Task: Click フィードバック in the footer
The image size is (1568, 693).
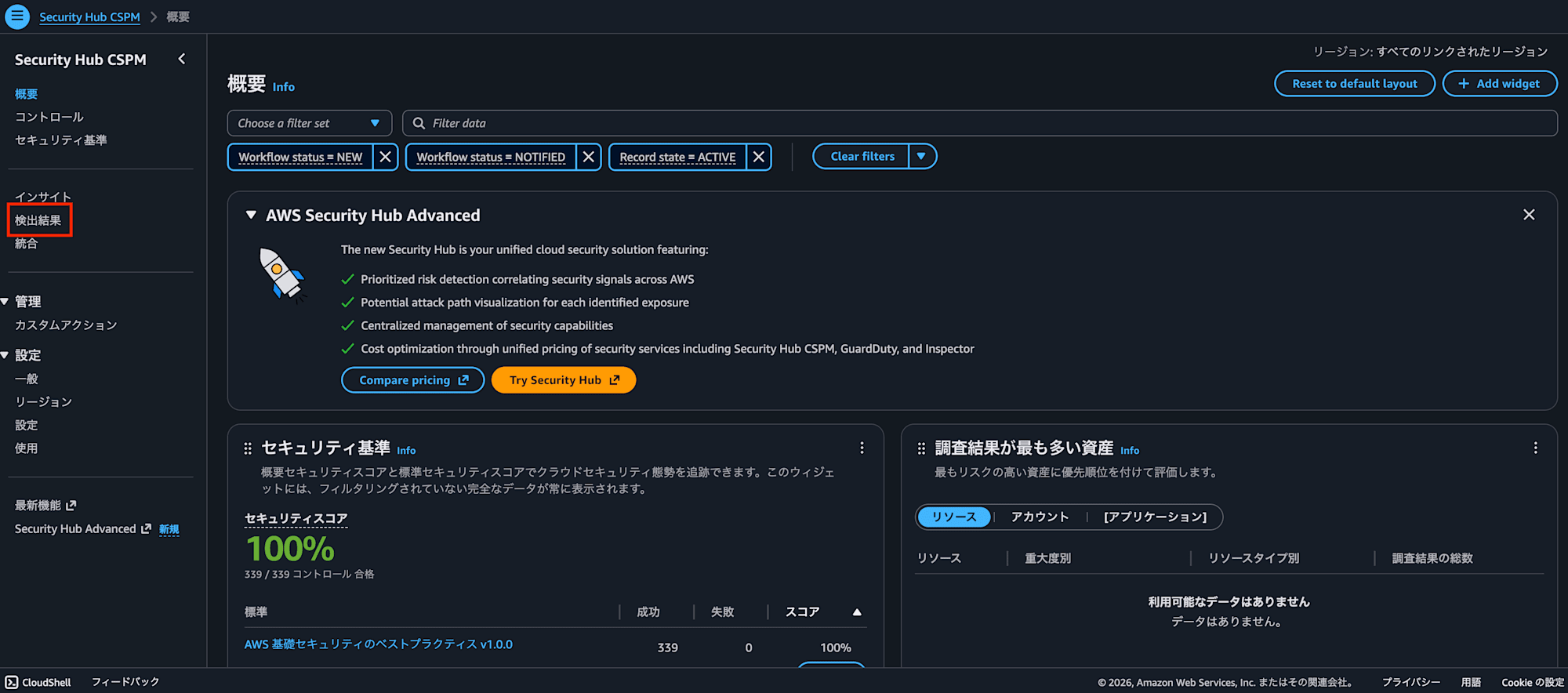Action: [125, 682]
